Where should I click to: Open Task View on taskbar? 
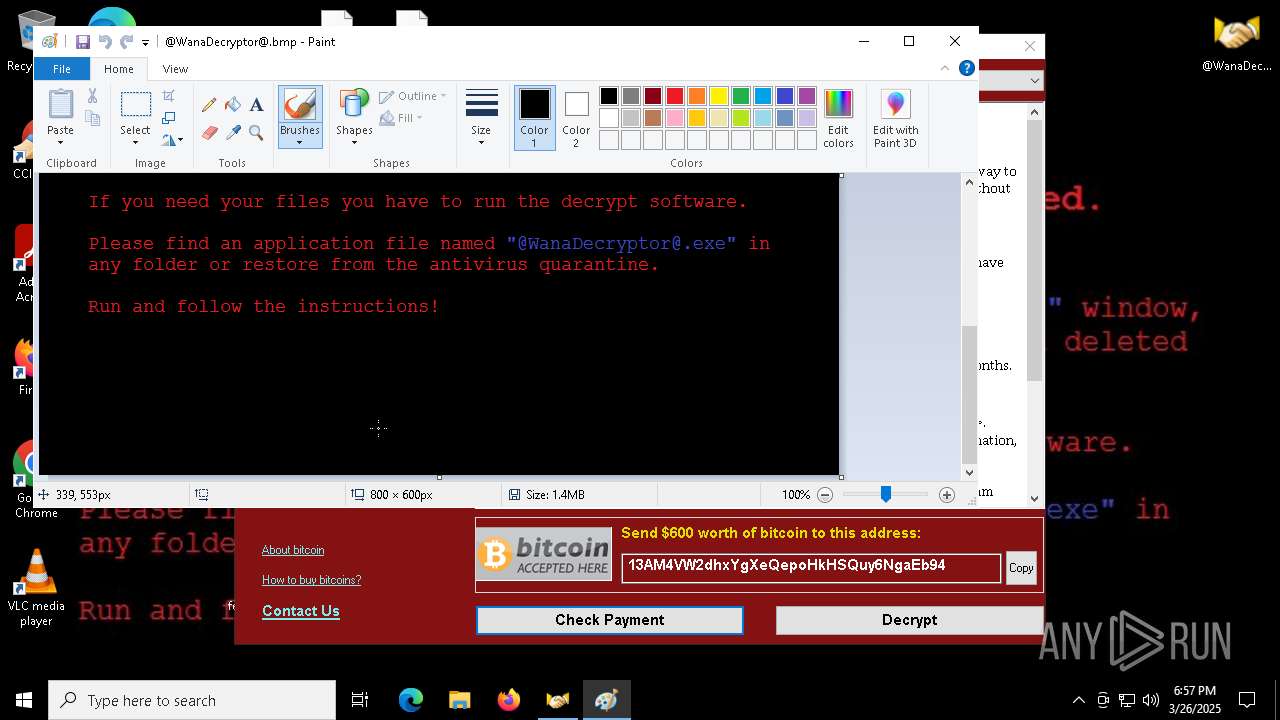pos(360,700)
